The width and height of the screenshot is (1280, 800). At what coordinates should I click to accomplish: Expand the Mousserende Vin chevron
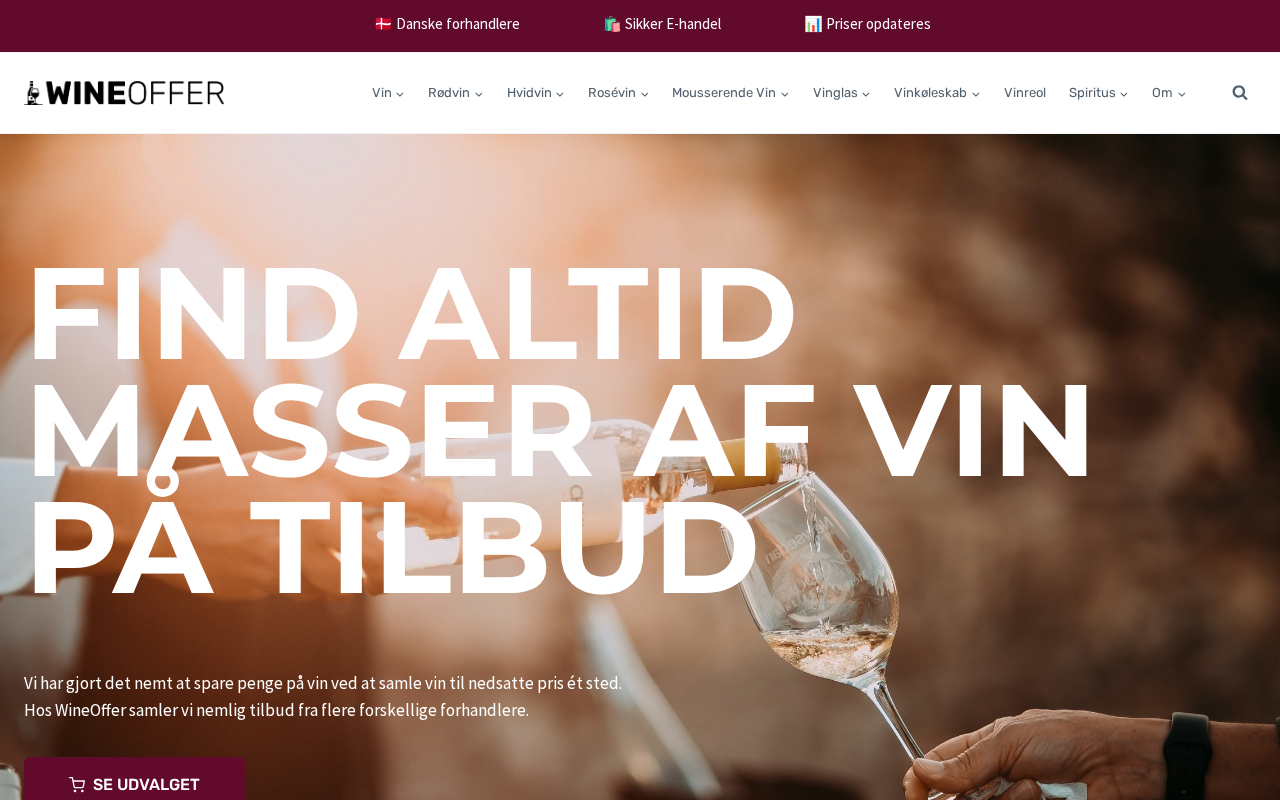click(x=784, y=94)
